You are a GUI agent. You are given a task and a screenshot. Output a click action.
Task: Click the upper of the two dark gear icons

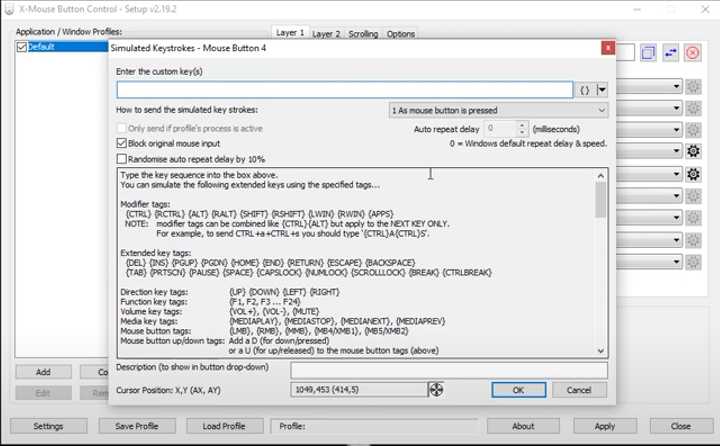click(x=693, y=151)
